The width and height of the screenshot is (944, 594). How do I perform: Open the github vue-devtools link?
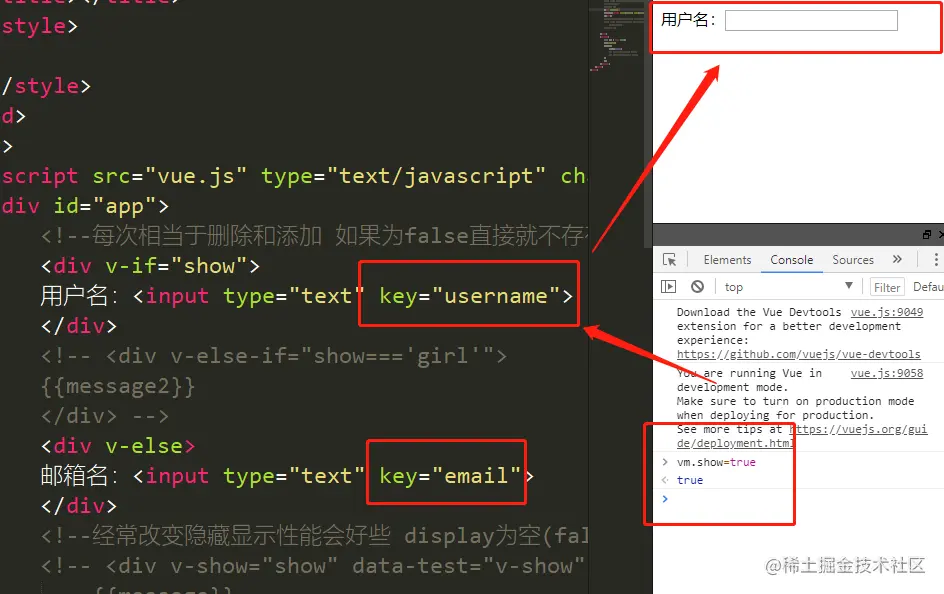click(x=798, y=354)
